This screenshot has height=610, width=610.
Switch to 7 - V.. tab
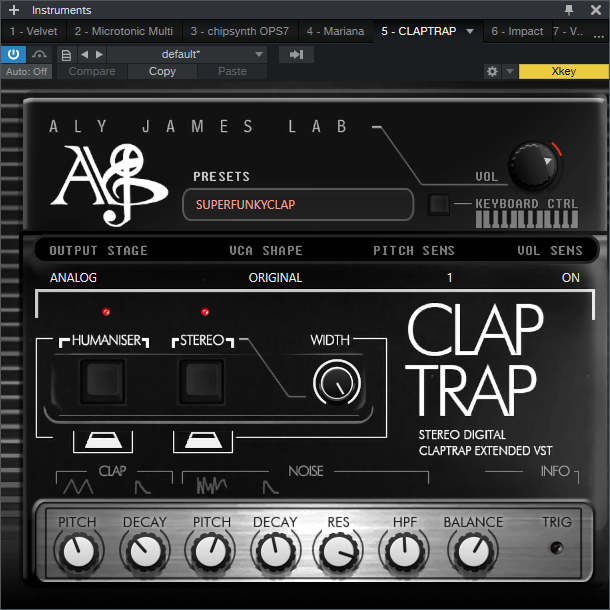(568, 31)
